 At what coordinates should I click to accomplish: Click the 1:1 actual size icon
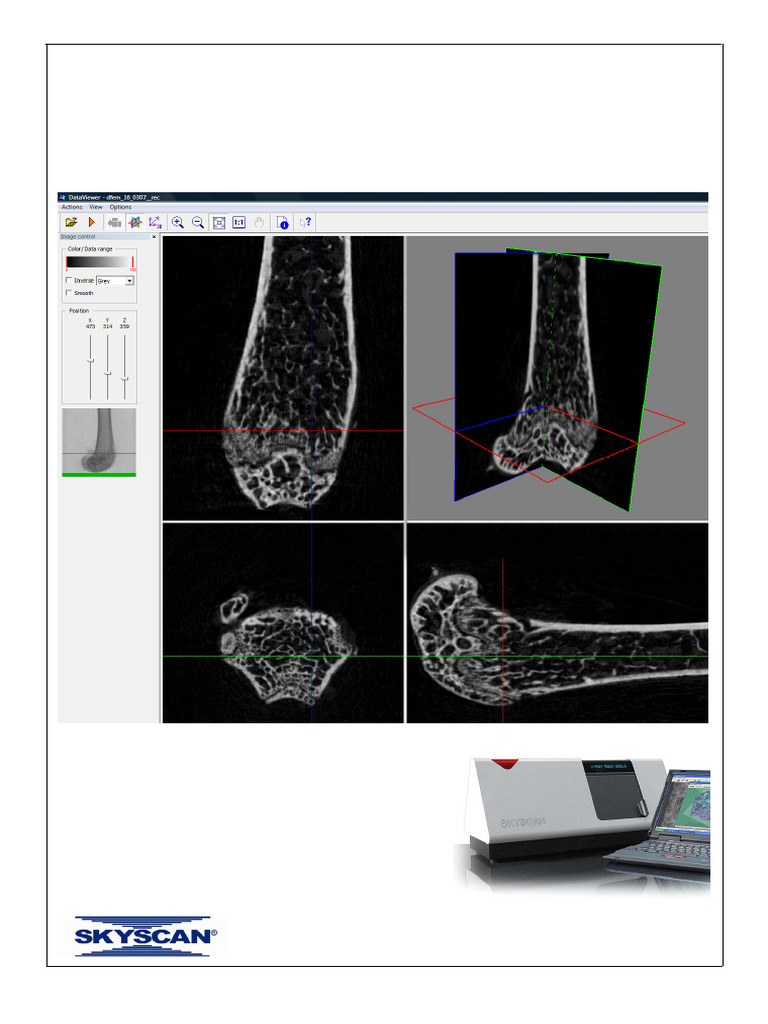pyautogui.click(x=239, y=223)
